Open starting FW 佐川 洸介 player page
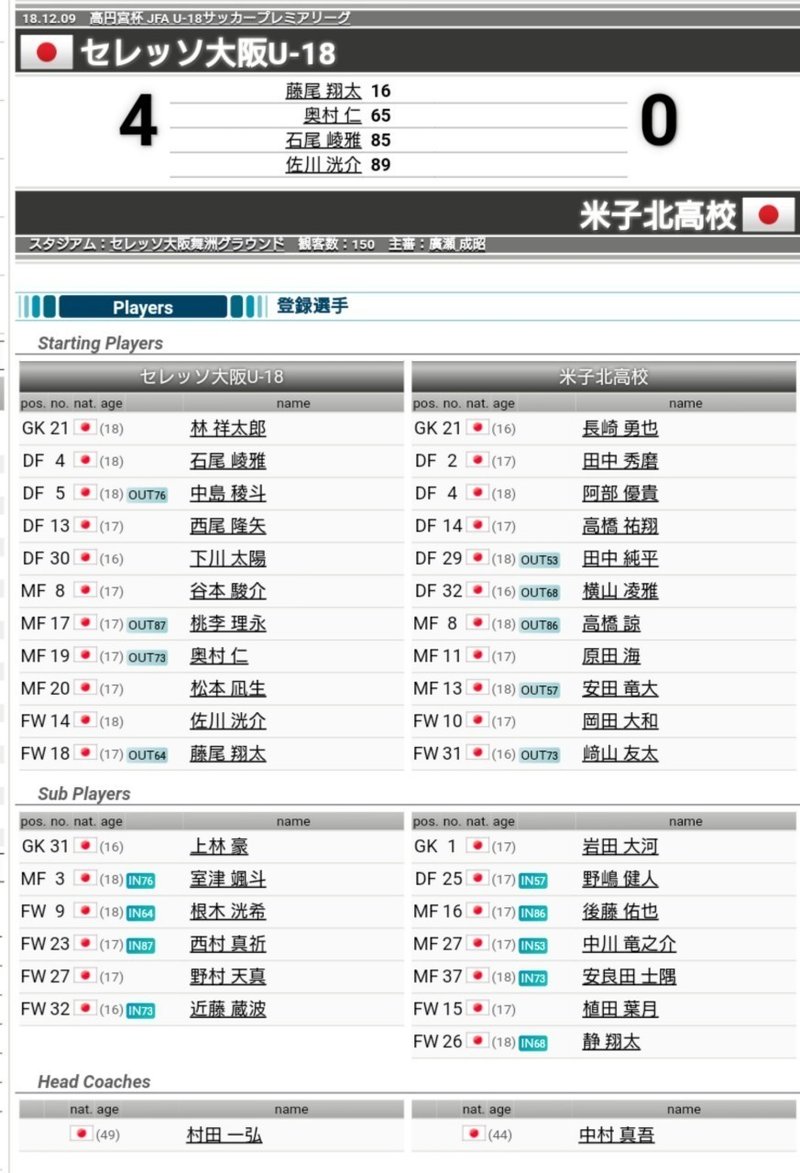 point(228,721)
